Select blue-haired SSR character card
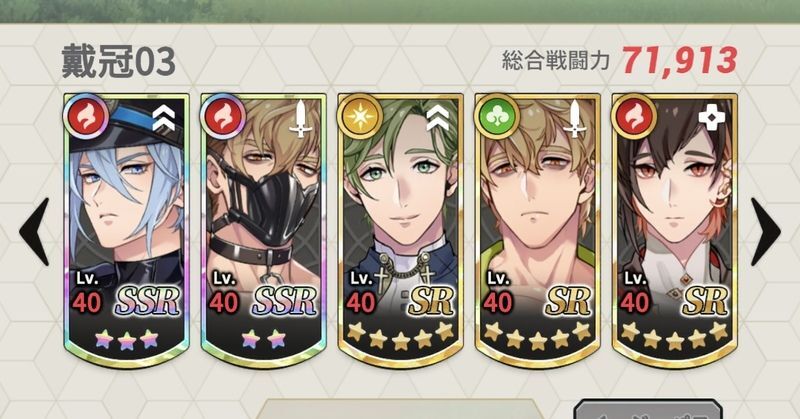This screenshot has height=419, width=800. point(127,229)
